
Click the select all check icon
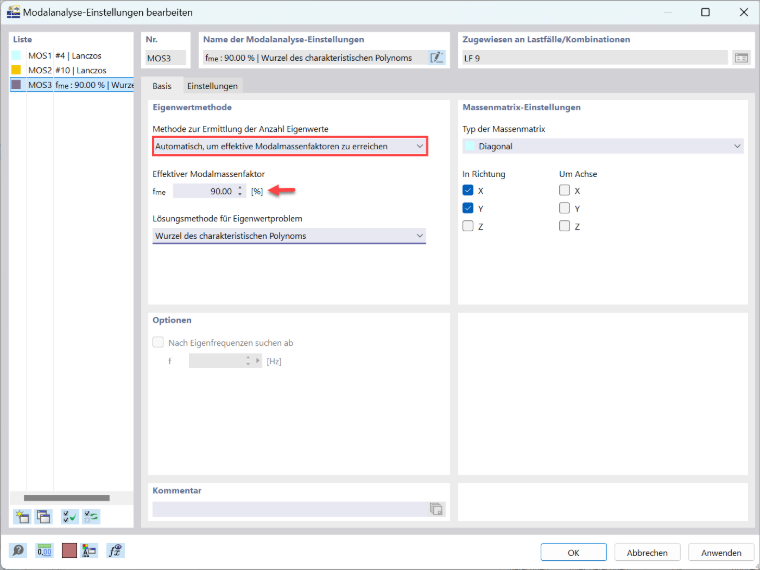coord(69,517)
